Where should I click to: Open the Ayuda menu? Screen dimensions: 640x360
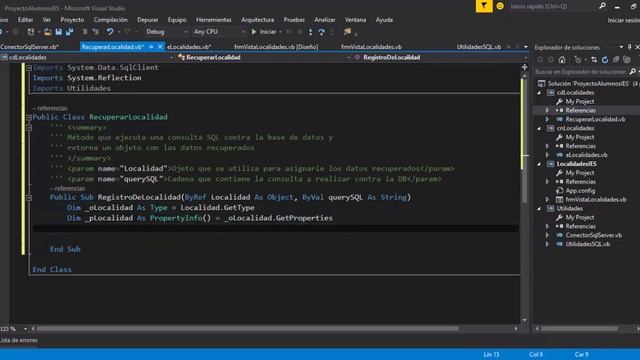tap(384, 20)
